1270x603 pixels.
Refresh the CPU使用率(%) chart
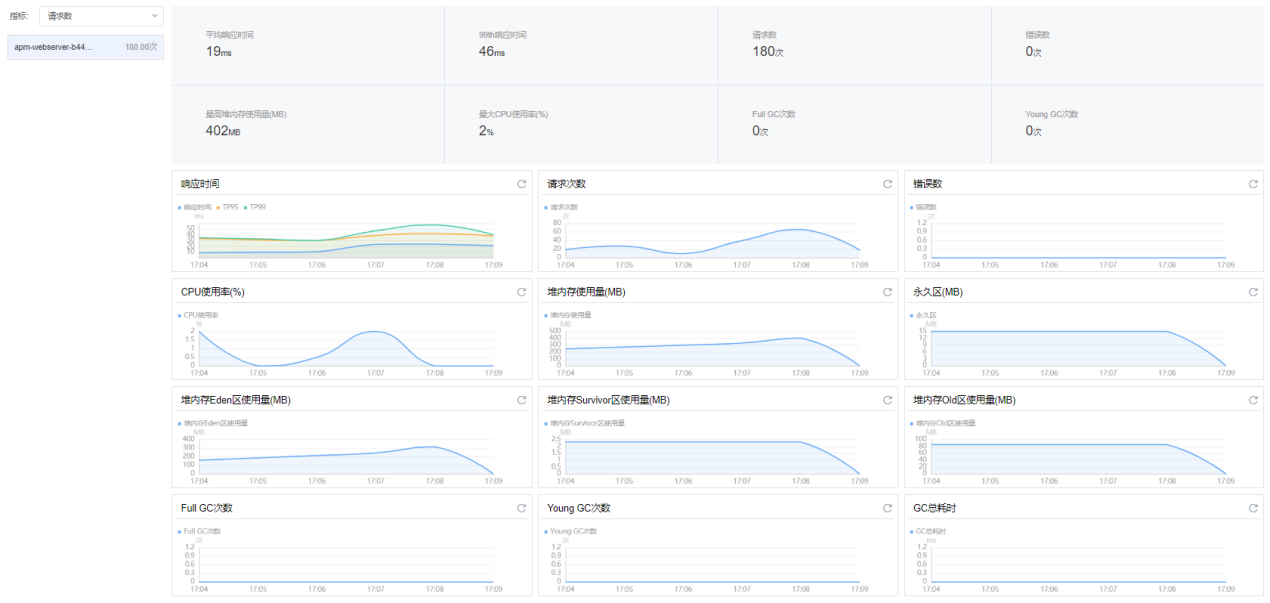click(x=521, y=292)
